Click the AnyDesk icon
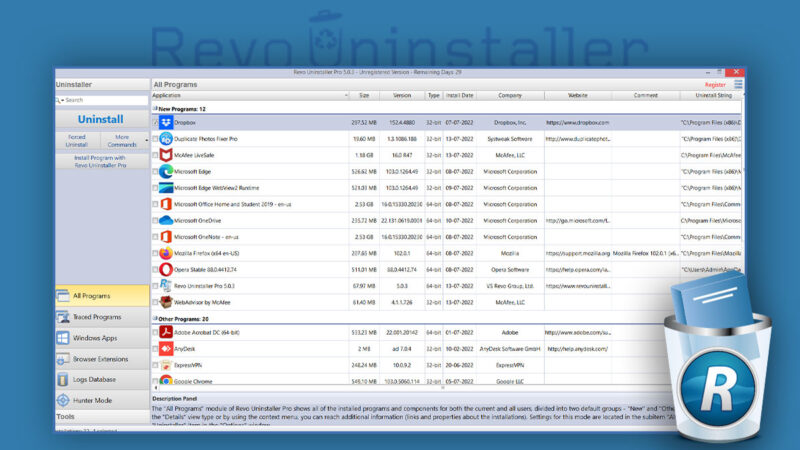This screenshot has width=800, height=450. (166, 349)
